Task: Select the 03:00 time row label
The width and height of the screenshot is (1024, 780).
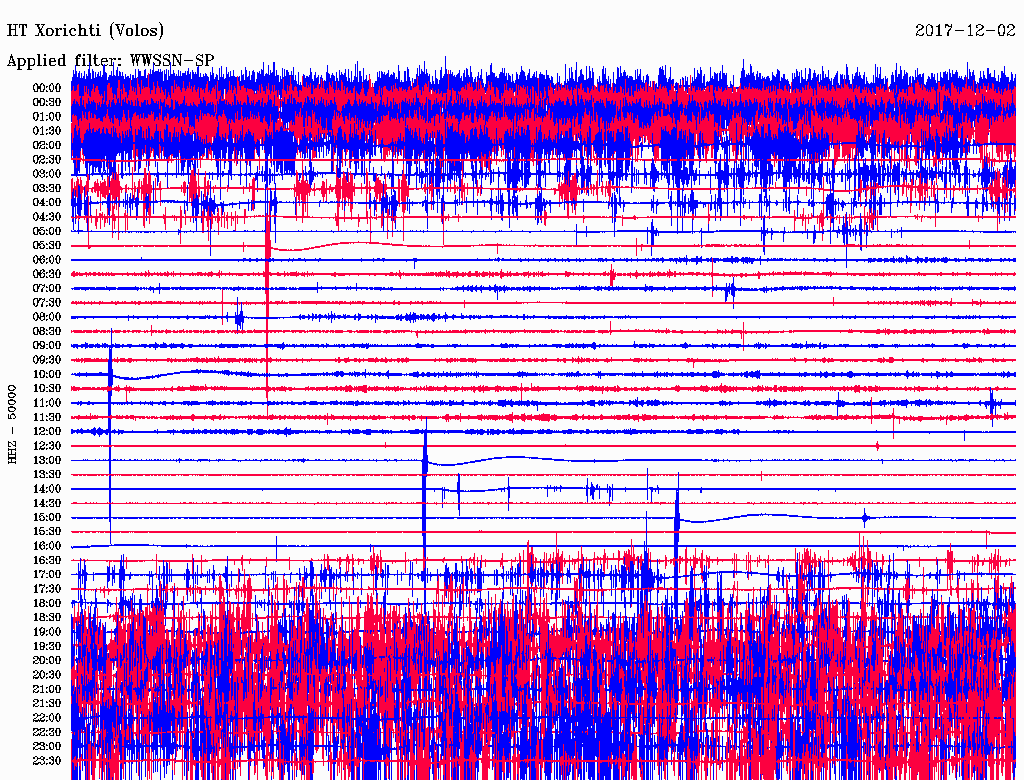Action: tap(47, 174)
